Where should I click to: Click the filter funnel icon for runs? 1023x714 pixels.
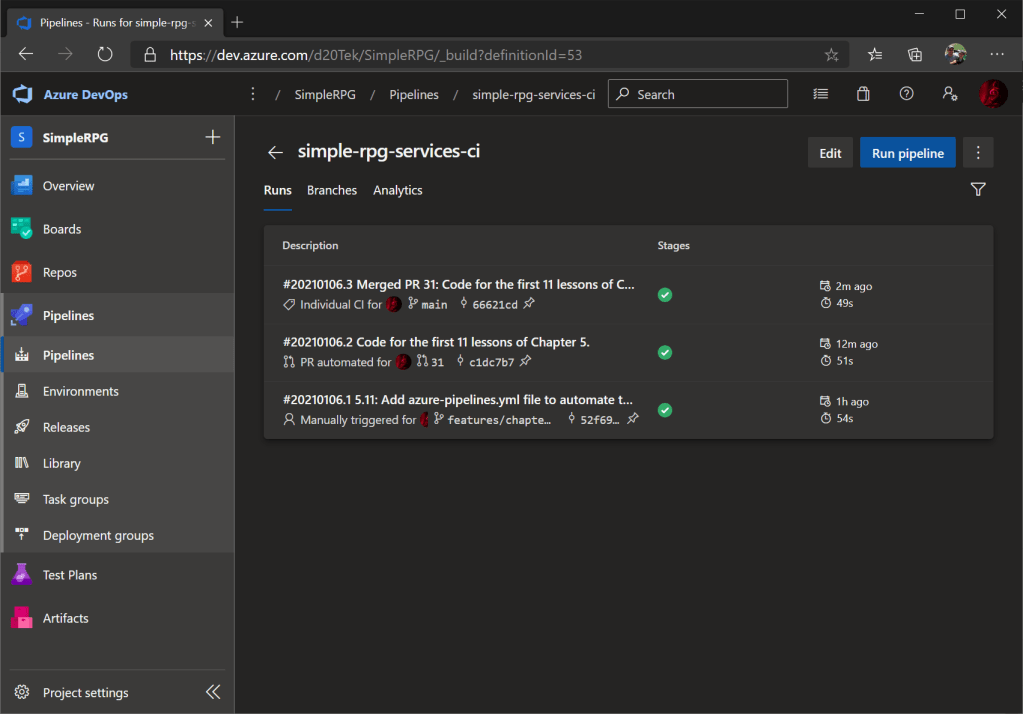click(x=978, y=189)
